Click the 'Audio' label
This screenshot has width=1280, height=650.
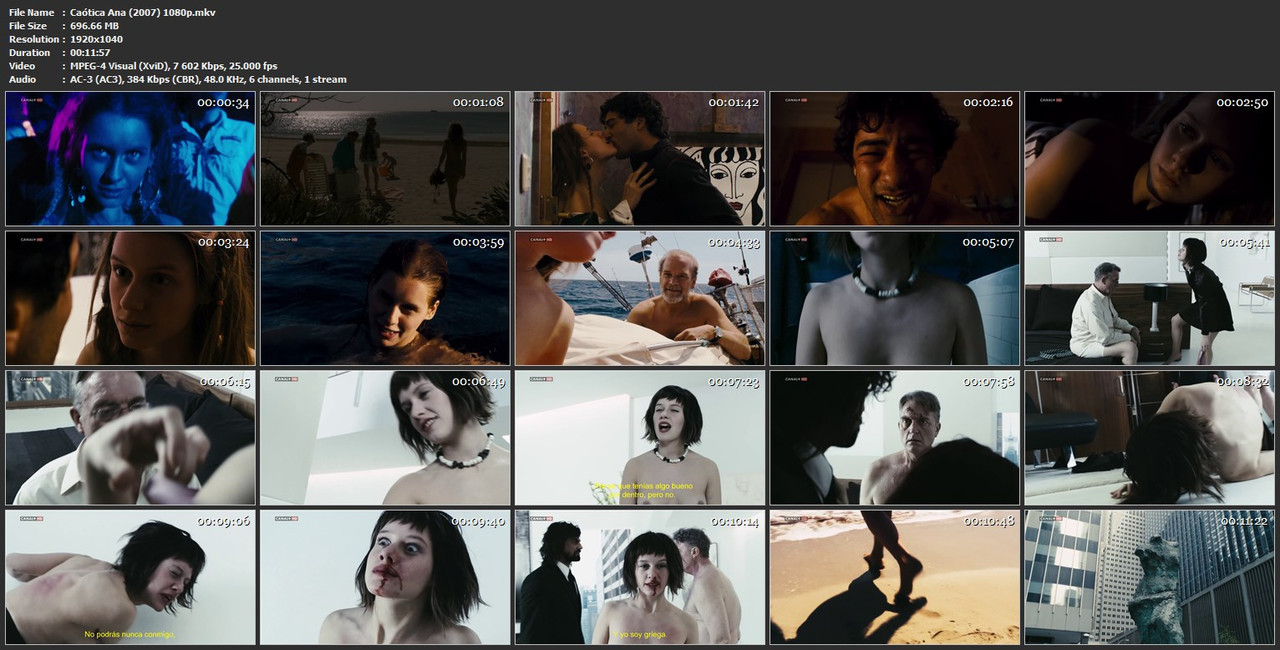(x=22, y=79)
